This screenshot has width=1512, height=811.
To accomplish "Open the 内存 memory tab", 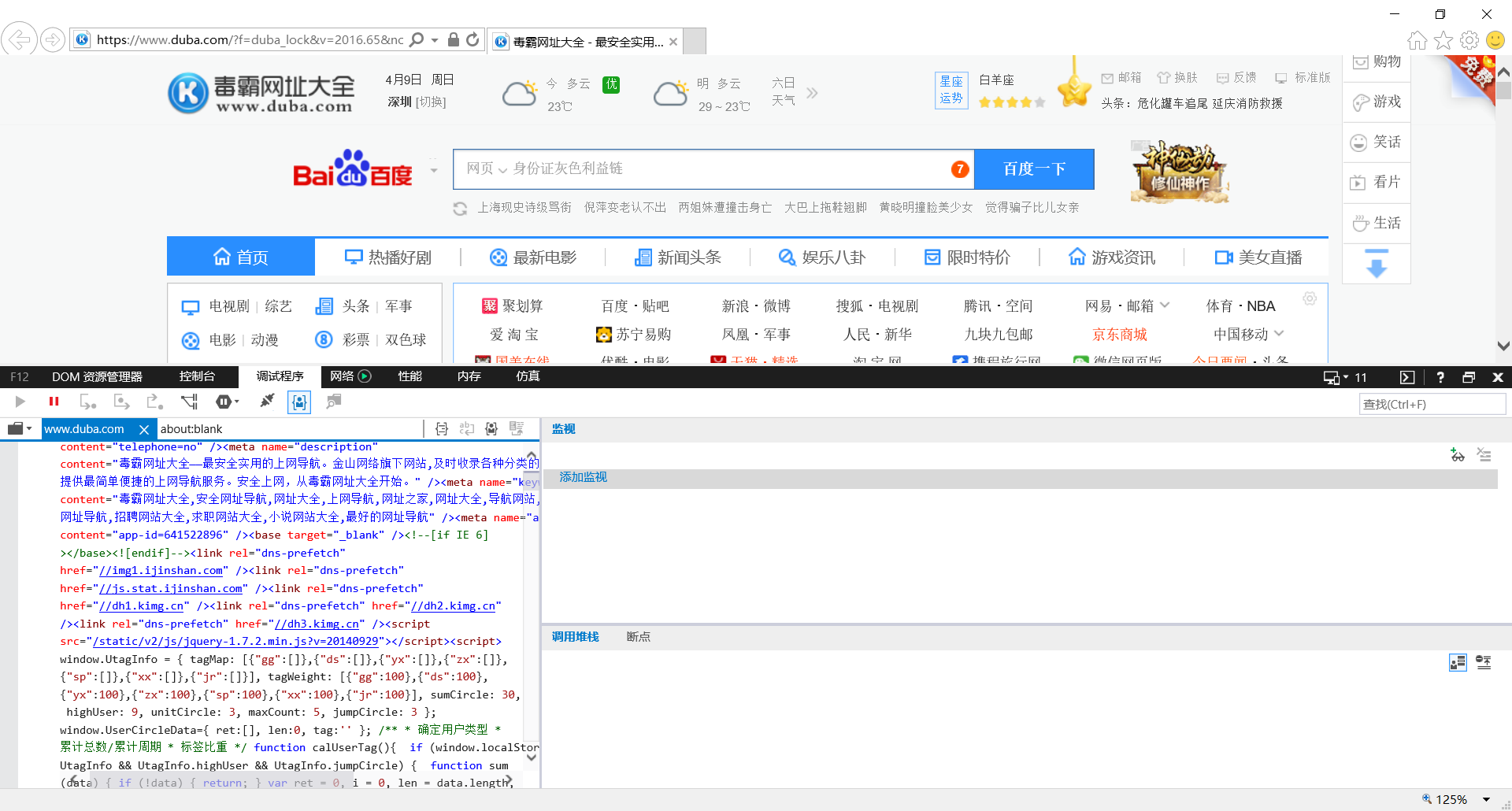I will (x=469, y=376).
